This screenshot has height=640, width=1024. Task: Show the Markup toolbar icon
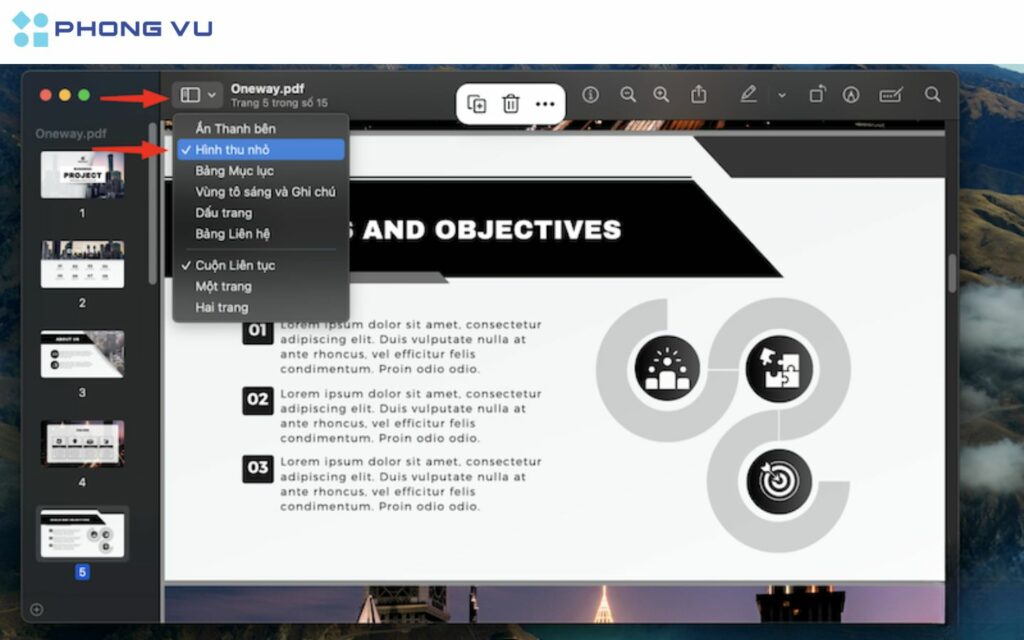click(851, 95)
